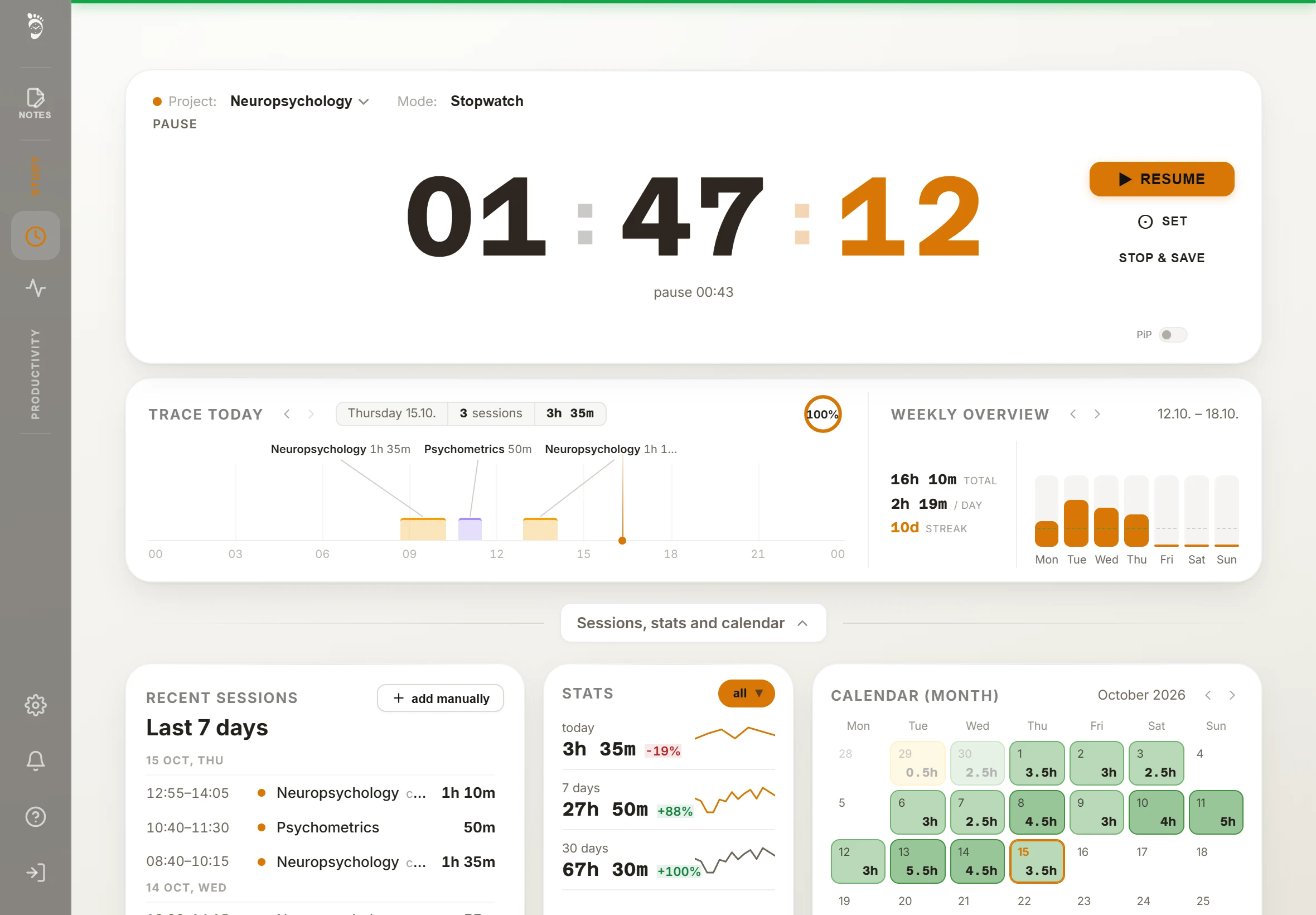Open the 08:40–10:15 Neuropsychology session
Screen dimensions: 1316x915
[321, 861]
